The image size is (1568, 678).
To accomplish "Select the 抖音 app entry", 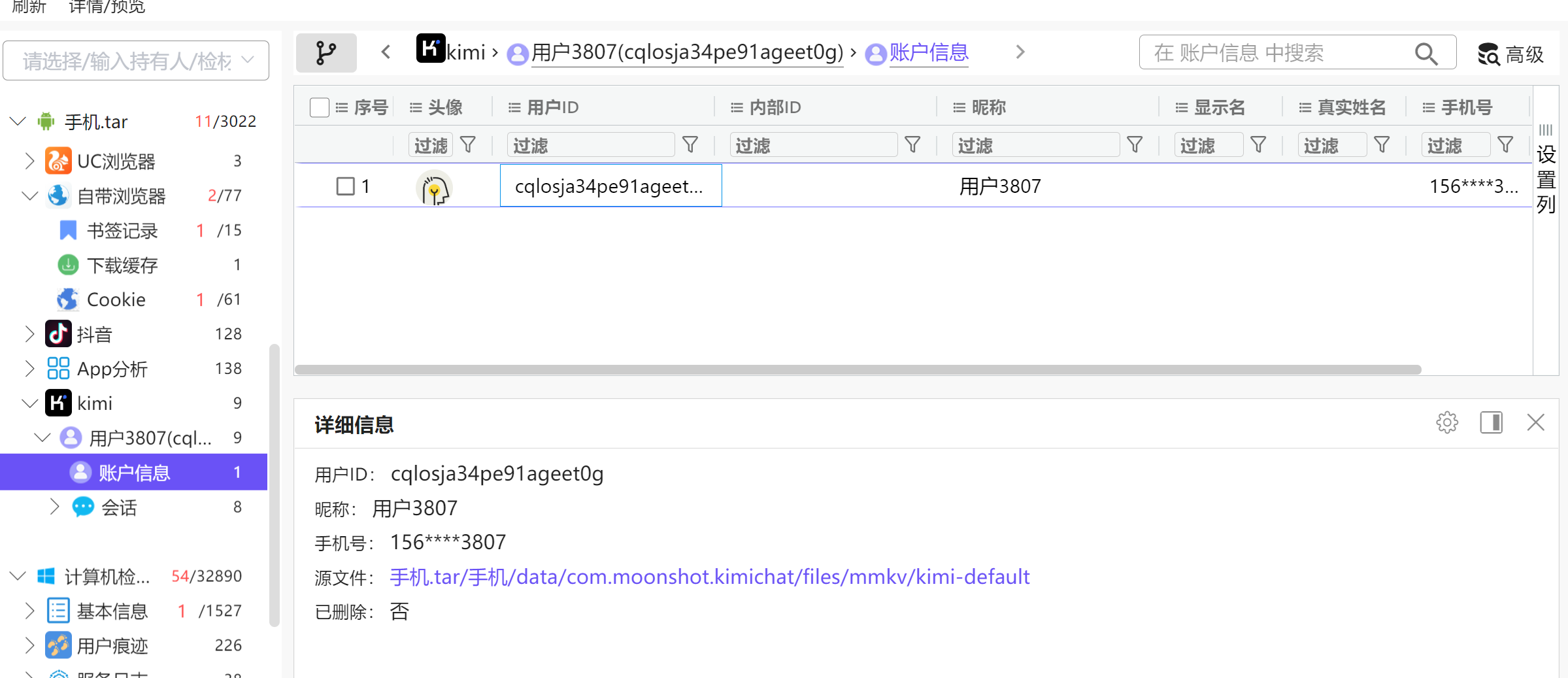I will [x=94, y=334].
